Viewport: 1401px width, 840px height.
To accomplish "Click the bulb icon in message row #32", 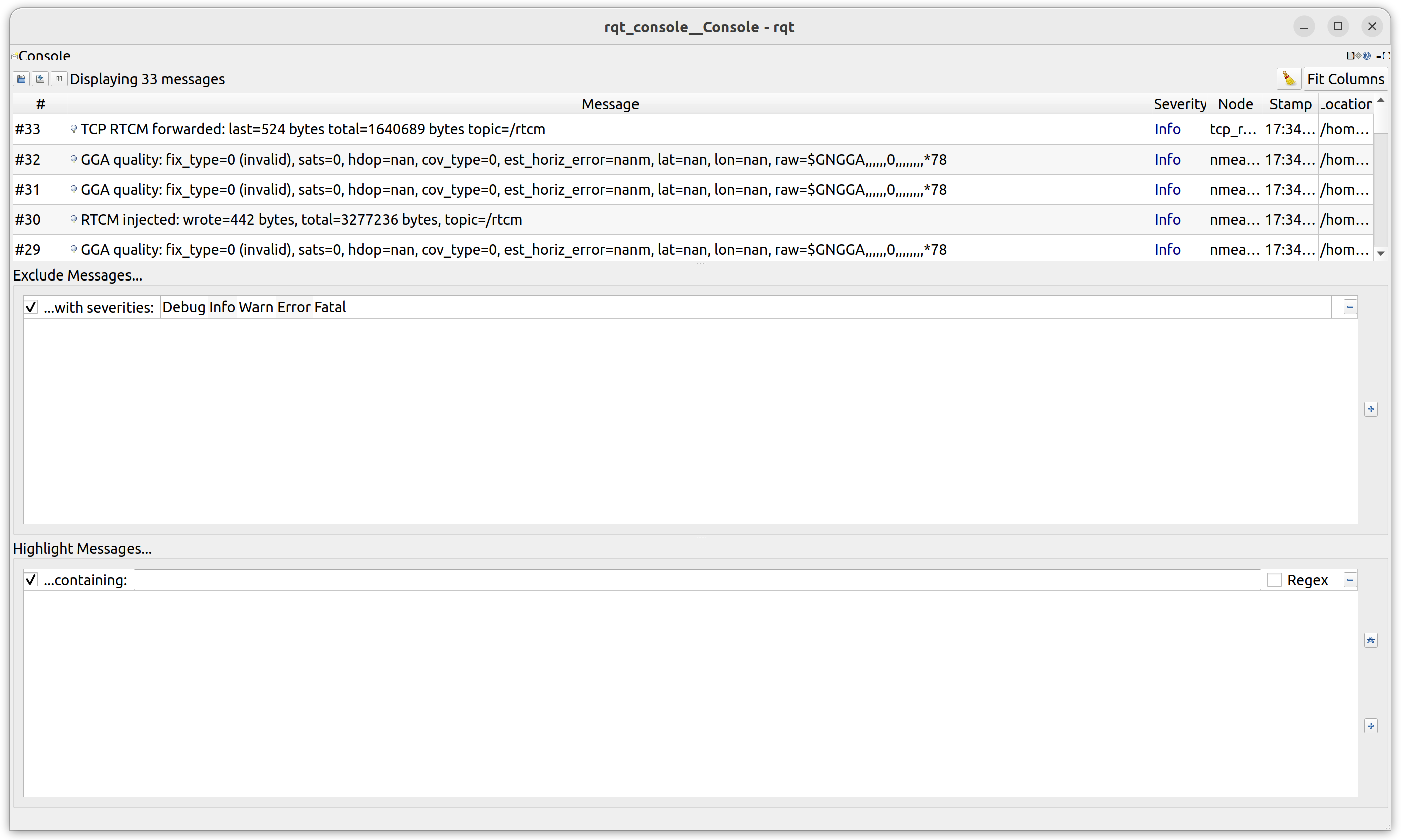I will (74, 159).
